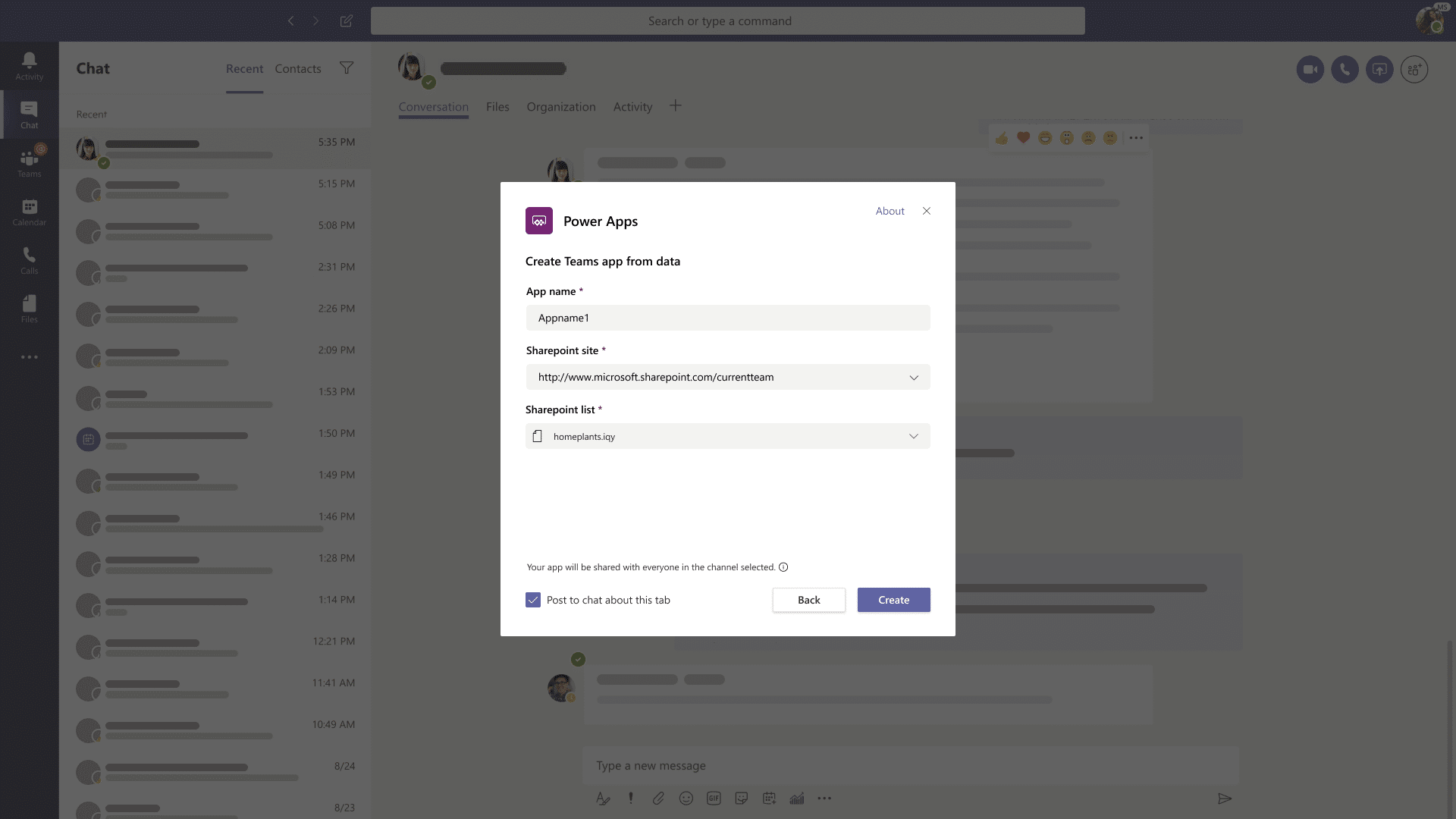1456x819 pixels.
Task: Open the About link in dialog
Action: point(890,212)
